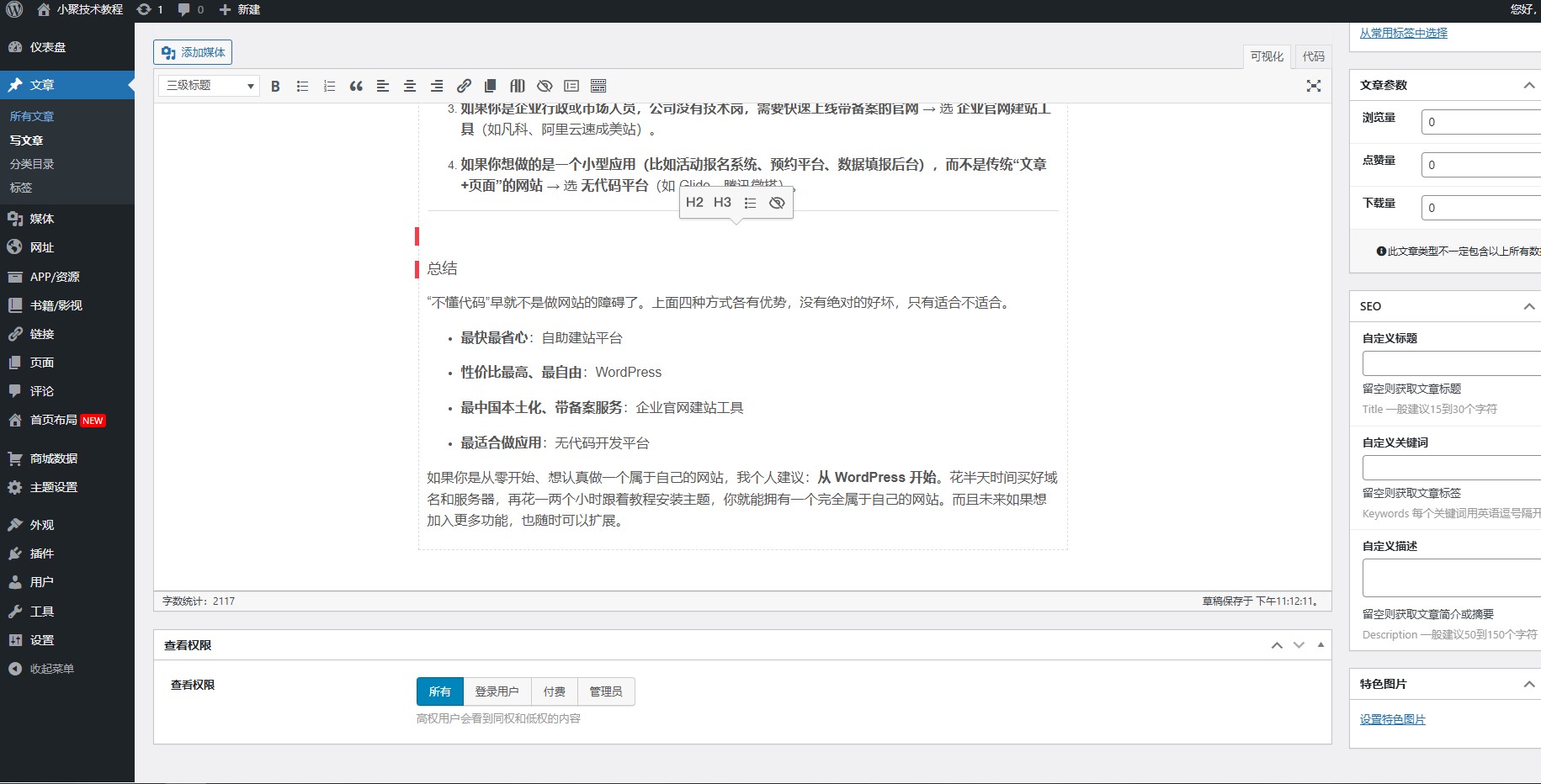This screenshot has height=784, width=1541.
Task: Center align the selected text
Action: click(410, 85)
